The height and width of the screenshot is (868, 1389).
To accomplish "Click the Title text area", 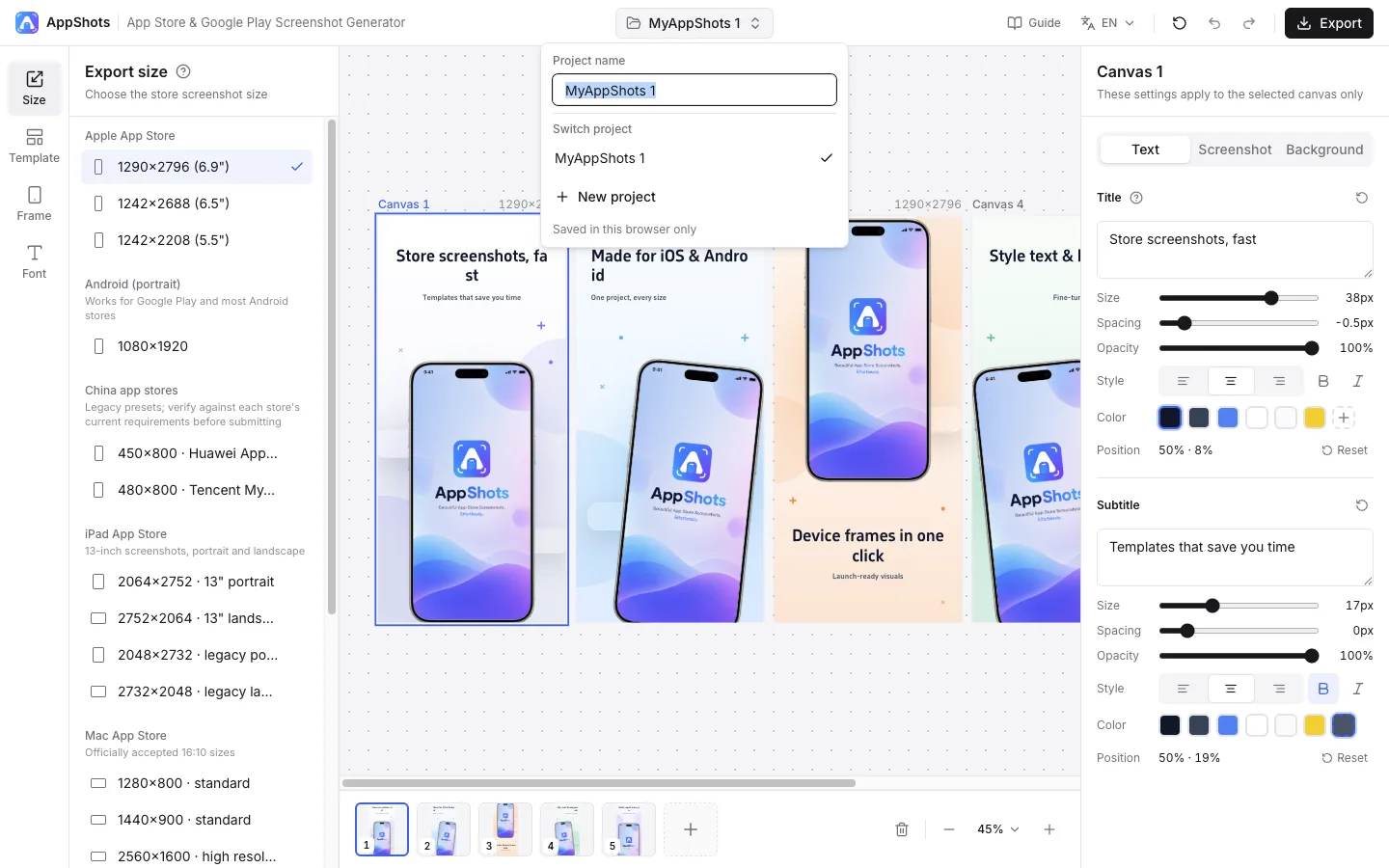I will tap(1235, 250).
